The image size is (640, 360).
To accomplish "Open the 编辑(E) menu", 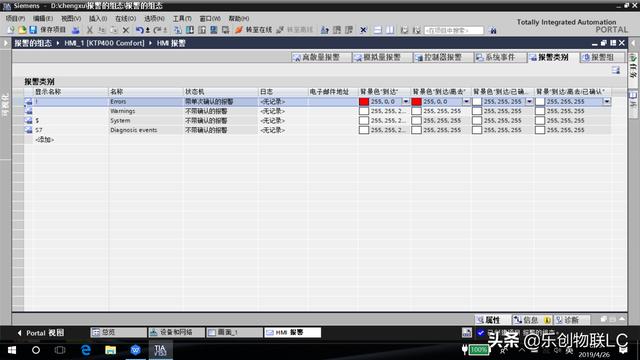I will click(43, 18).
